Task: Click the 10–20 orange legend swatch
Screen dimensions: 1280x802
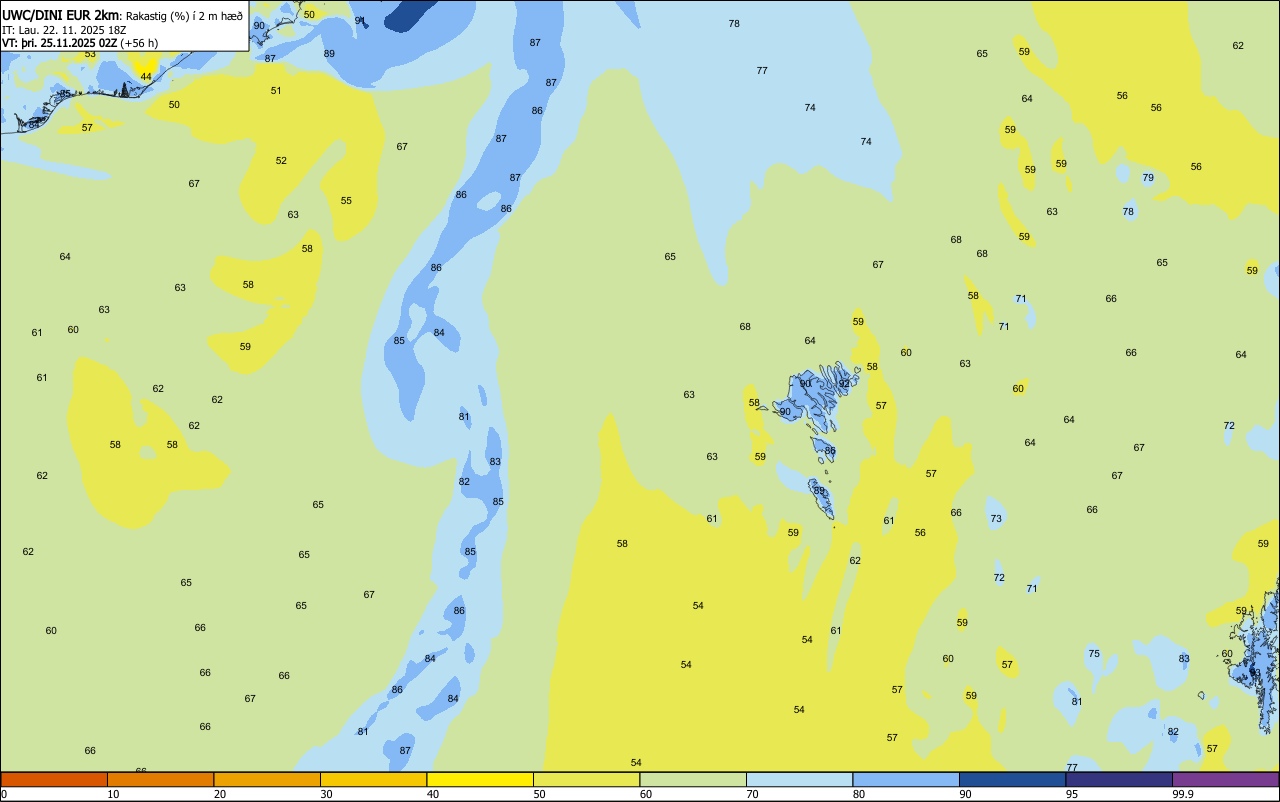Action: (x=160, y=779)
